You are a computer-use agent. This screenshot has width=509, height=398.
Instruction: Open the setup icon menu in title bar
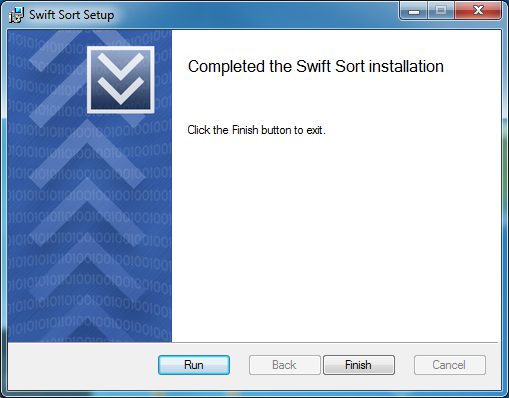pos(16,15)
